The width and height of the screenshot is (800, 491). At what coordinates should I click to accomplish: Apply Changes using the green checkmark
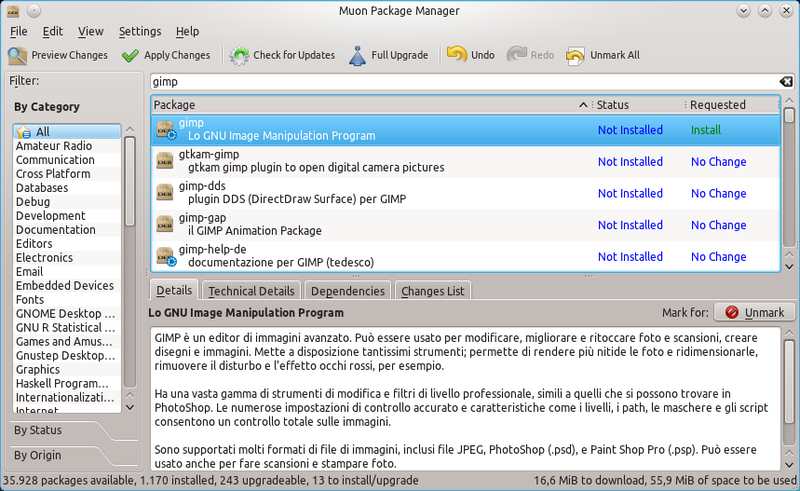[x=130, y=55]
